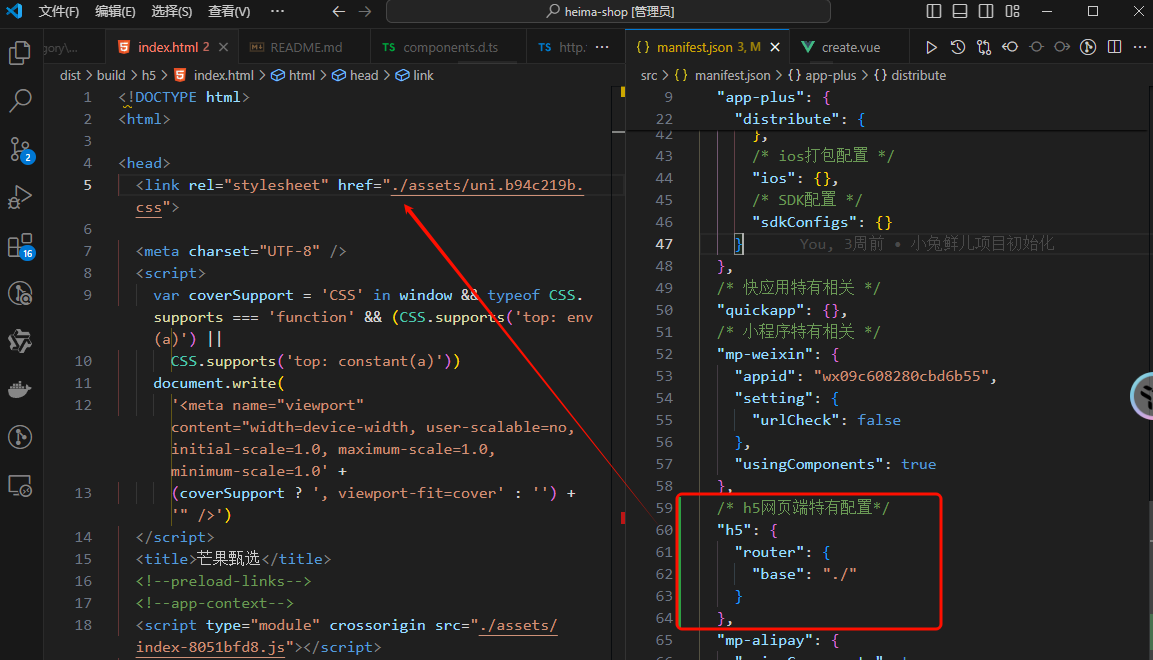The width and height of the screenshot is (1153, 660).
Task: Go forward with title bar right arrow
Action: (x=365, y=11)
